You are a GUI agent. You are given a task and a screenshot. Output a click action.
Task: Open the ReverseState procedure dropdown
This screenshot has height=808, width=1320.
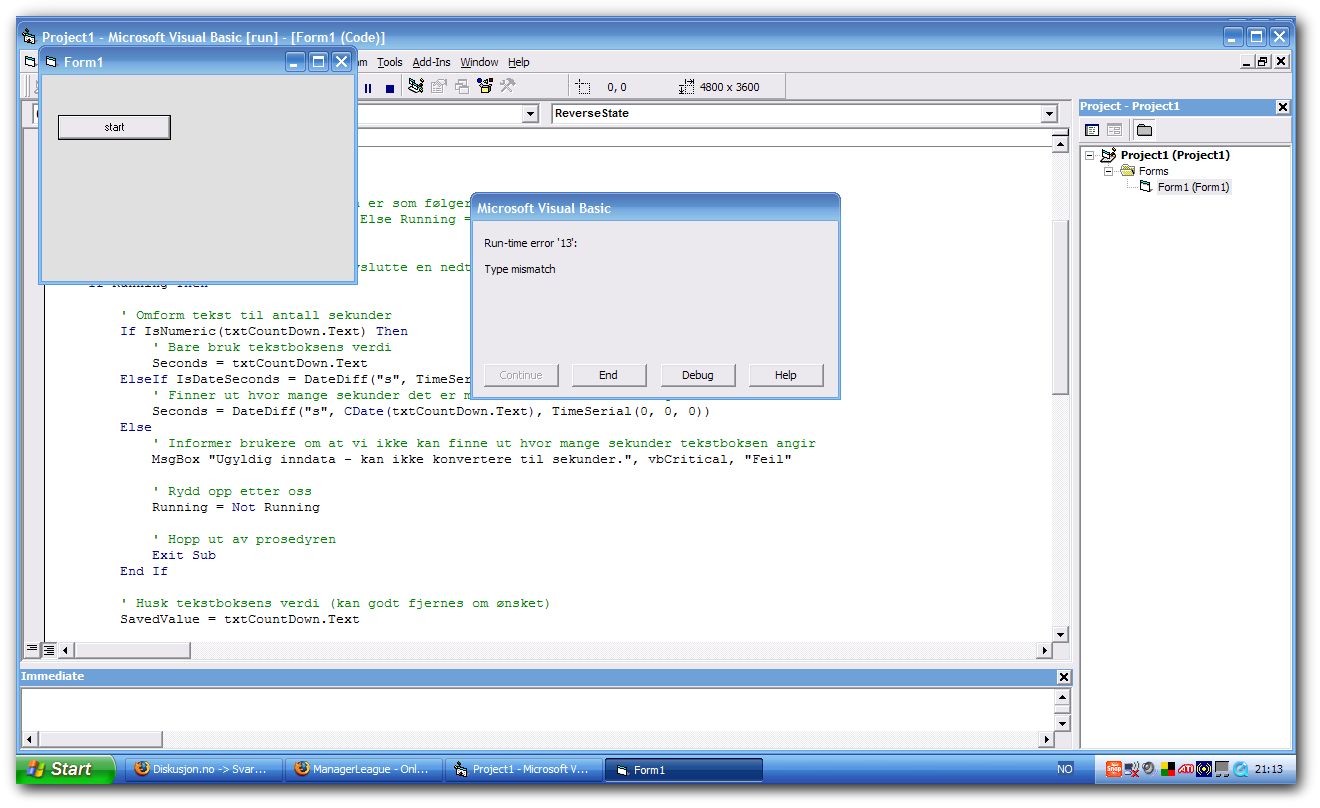[x=1049, y=114]
